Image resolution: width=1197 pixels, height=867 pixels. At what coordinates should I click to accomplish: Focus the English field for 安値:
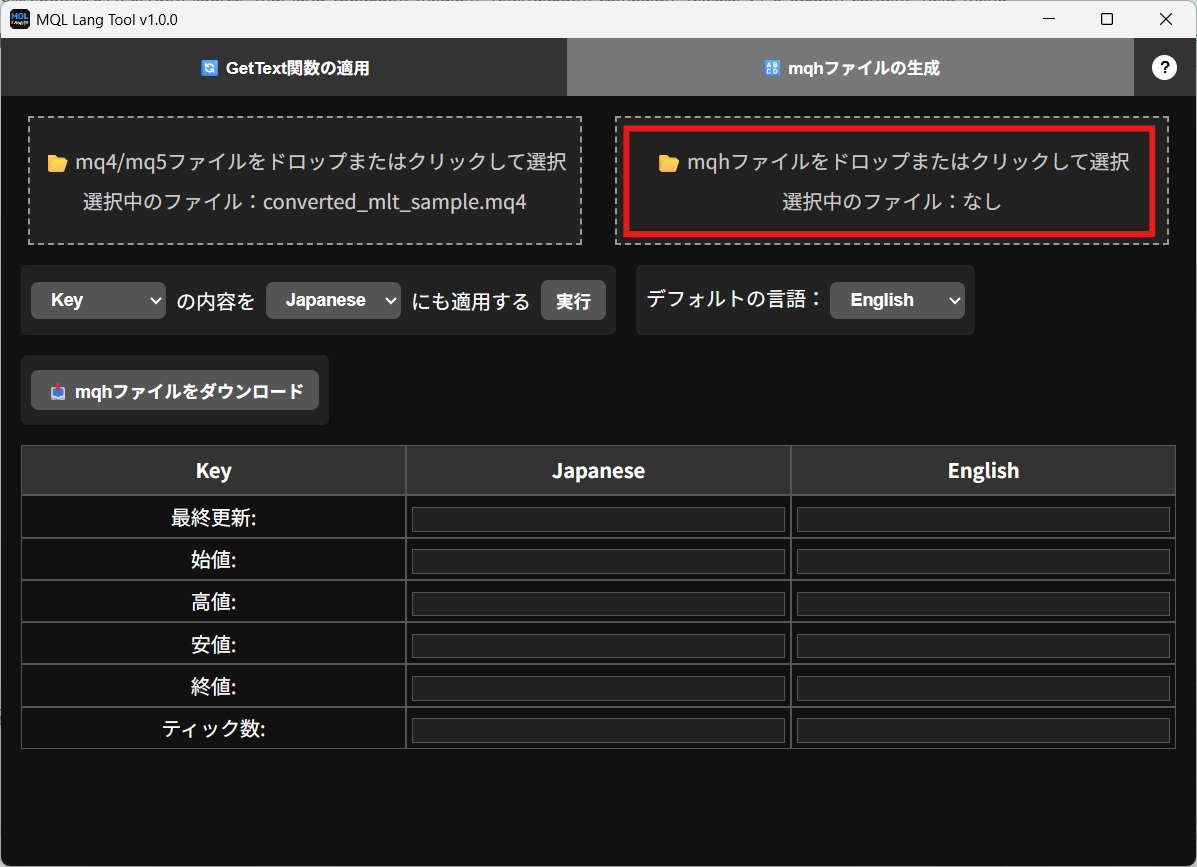click(x=983, y=646)
